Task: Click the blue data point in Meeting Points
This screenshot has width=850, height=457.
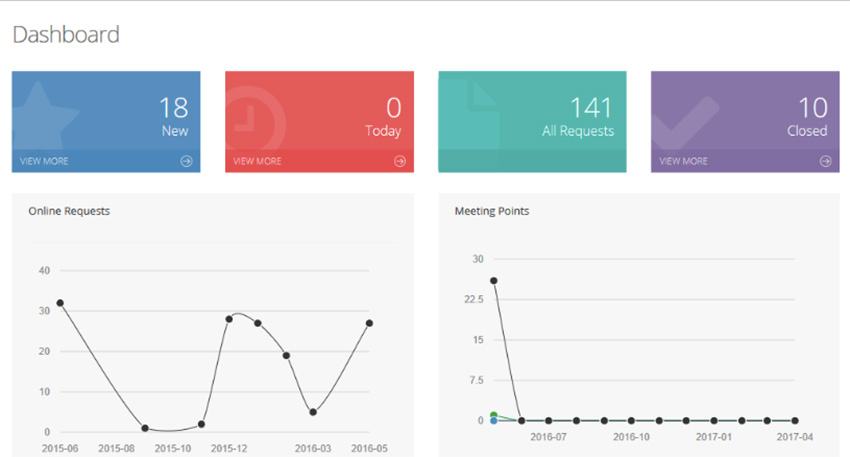Action: [494, 421]
